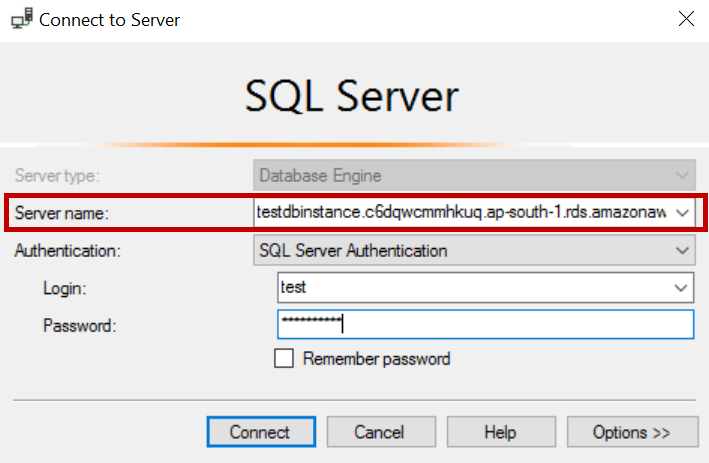This screenshot has height=463, width=709.
Task: Open the Authentication dropdown arrow
Action: click(x=683, y=250)
